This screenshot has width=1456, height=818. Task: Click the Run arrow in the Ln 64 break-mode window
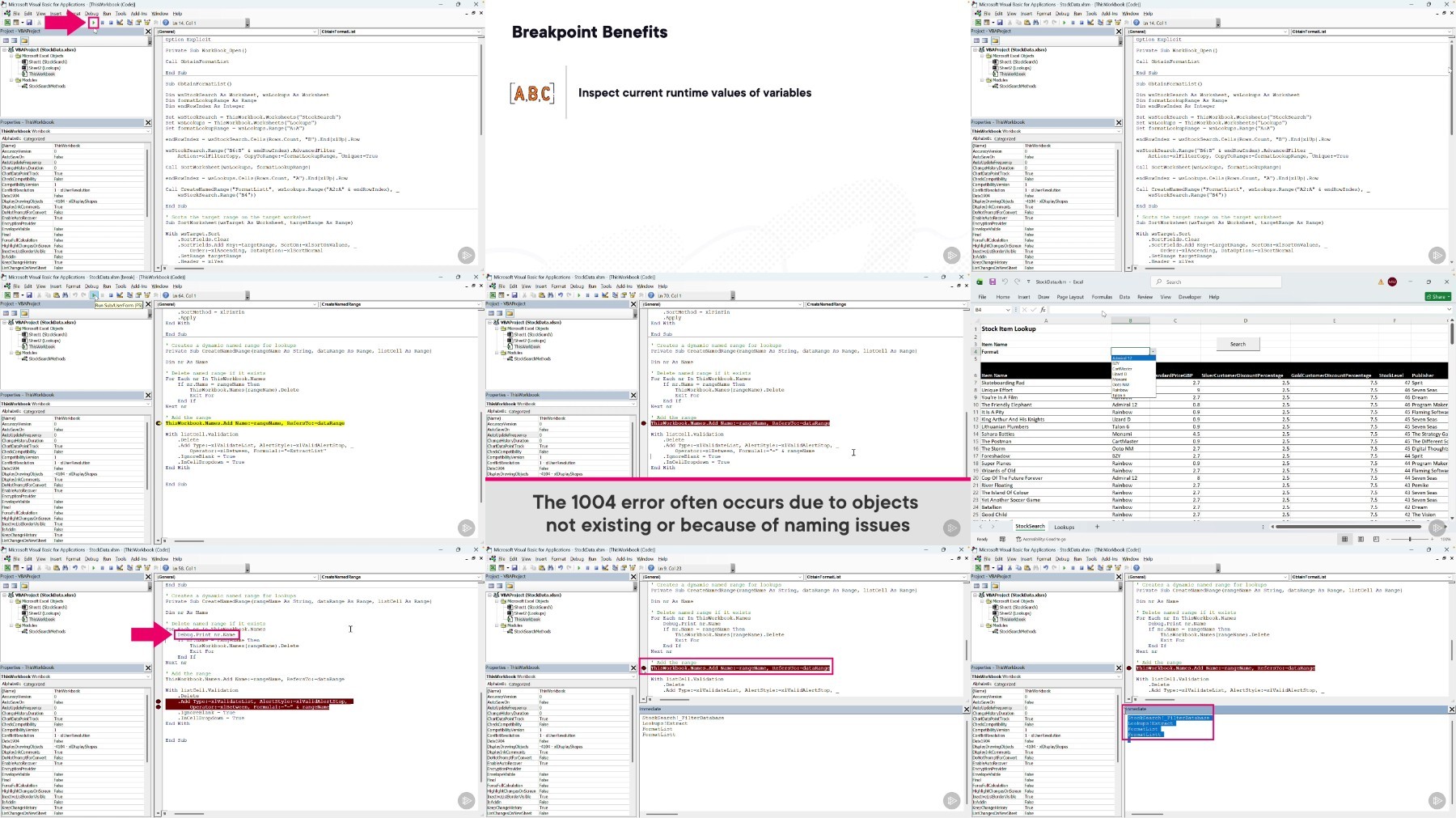[94, 295]
